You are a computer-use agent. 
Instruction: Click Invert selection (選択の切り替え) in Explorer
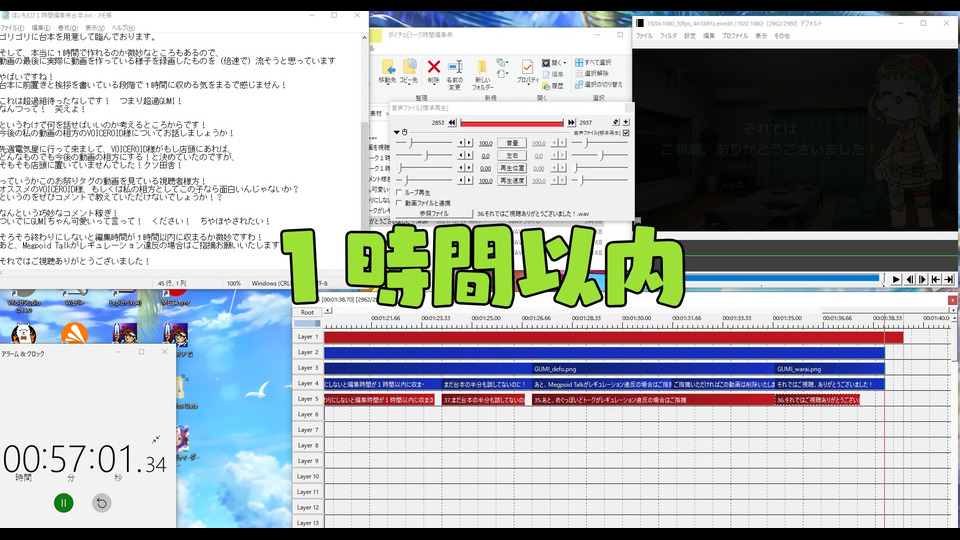(599, 84)
